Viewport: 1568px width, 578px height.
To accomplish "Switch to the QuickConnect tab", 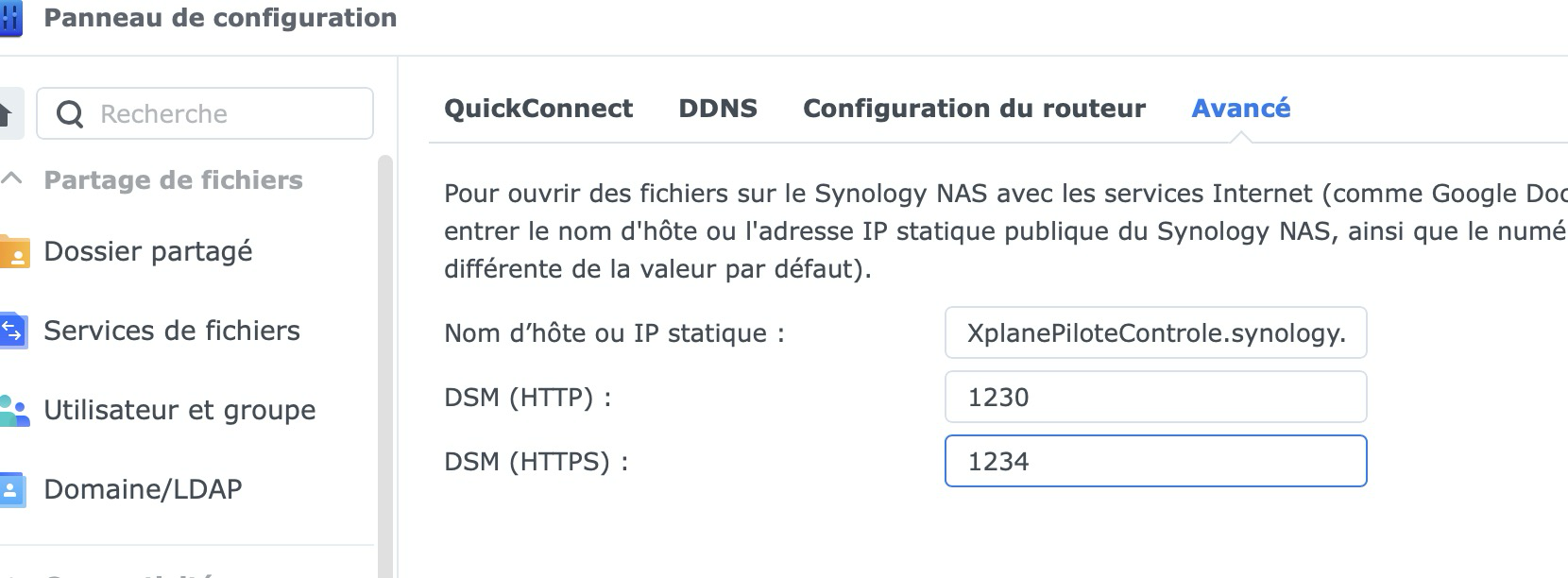I will coord(538,109).
